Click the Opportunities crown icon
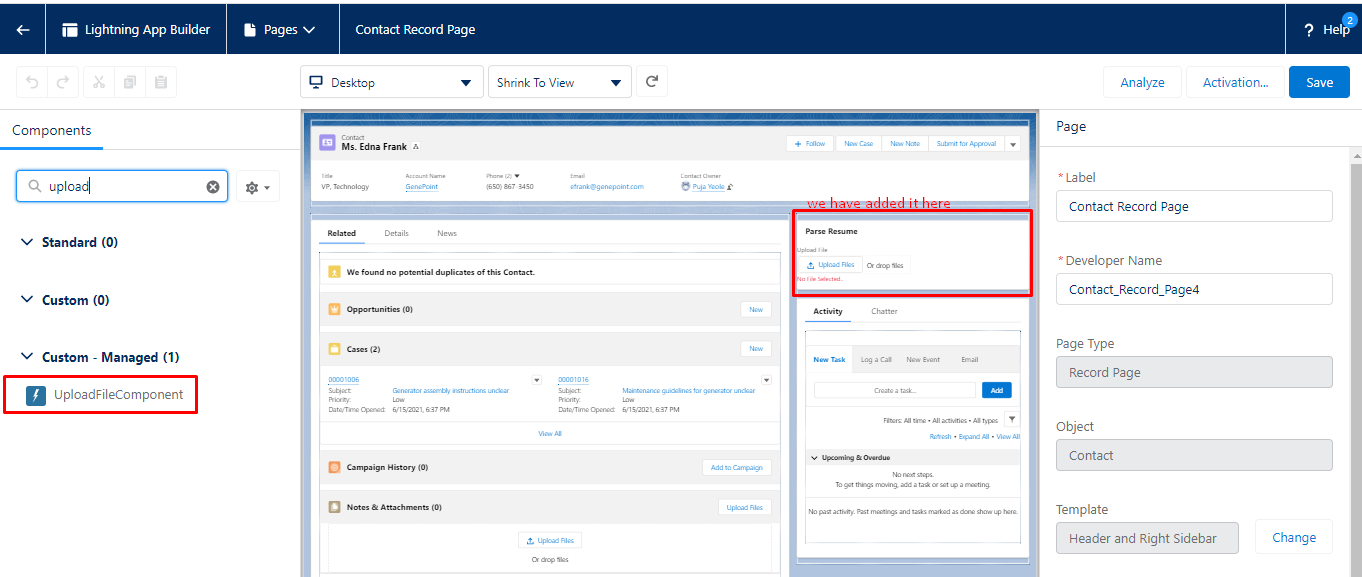This screenshot has width=1362, height=577. (x=335, y=309)
